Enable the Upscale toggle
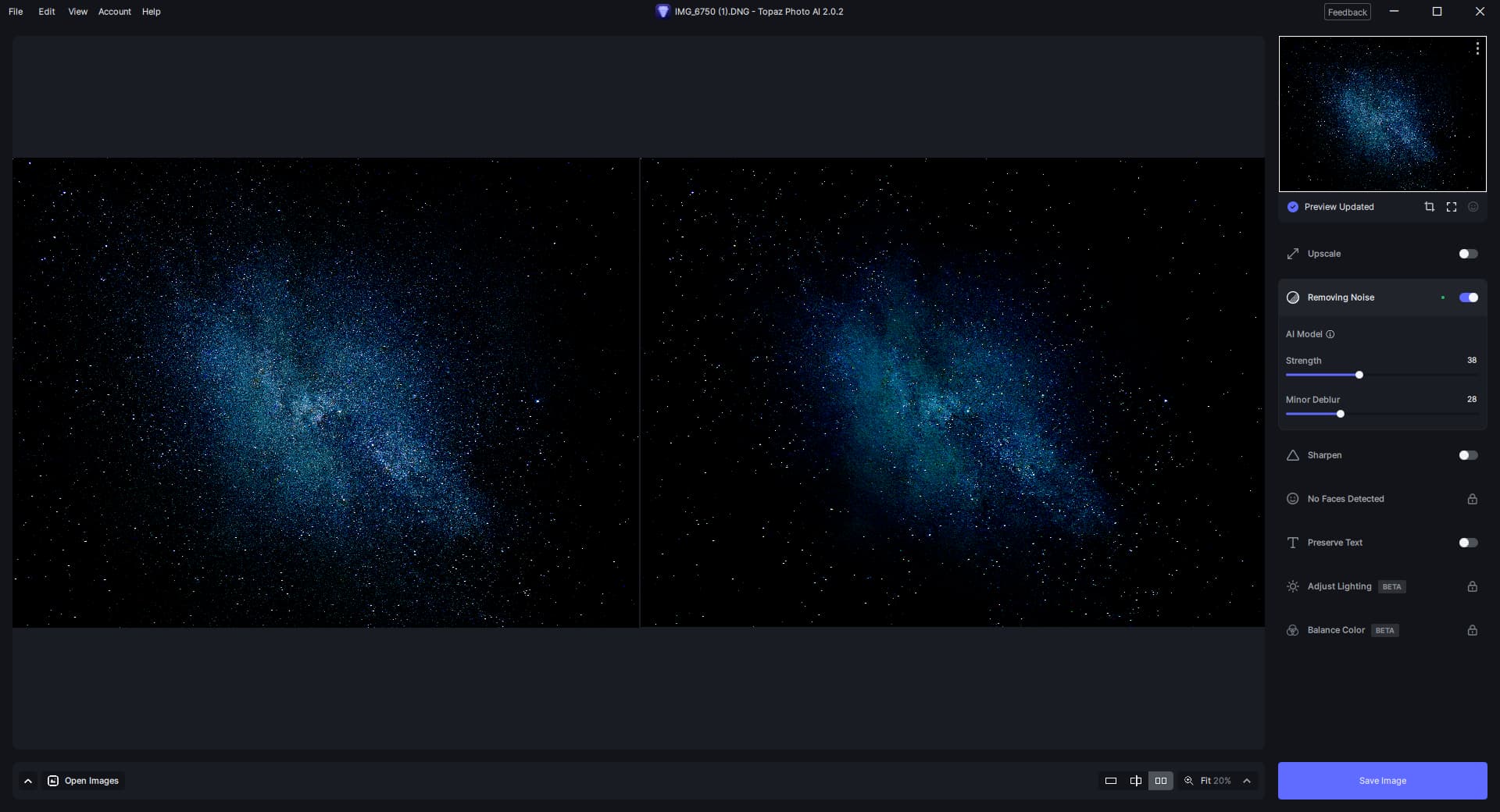The width and height of the screenshot is (1500, 812). pyautogui.click(x=1467, y=254)
